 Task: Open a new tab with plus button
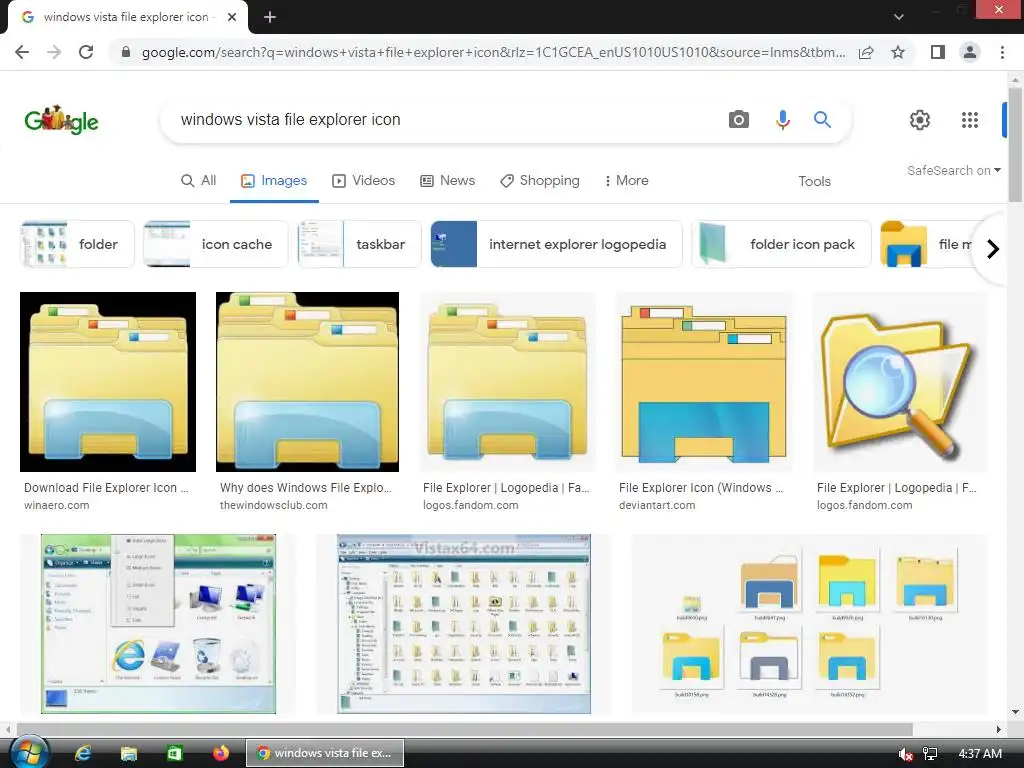click(270, 17)
